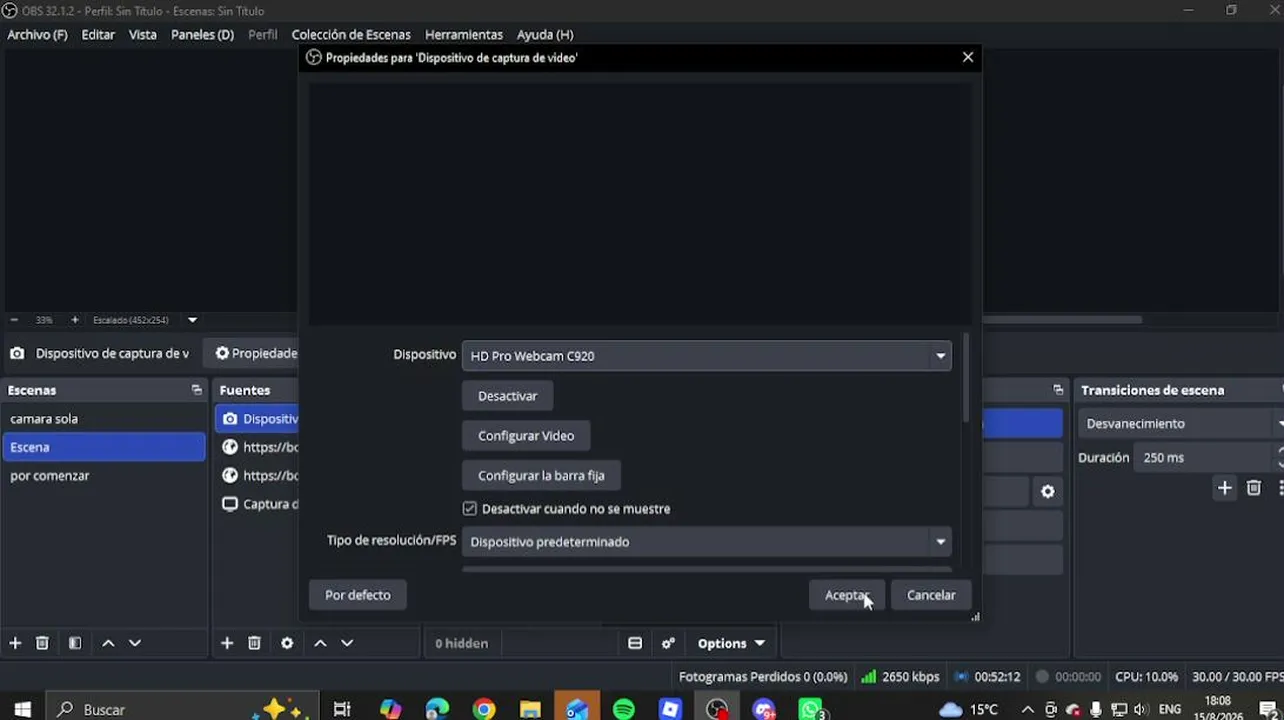Click Configurar Video button
The height and width of the screenshot is (720, 1284).
526,436
